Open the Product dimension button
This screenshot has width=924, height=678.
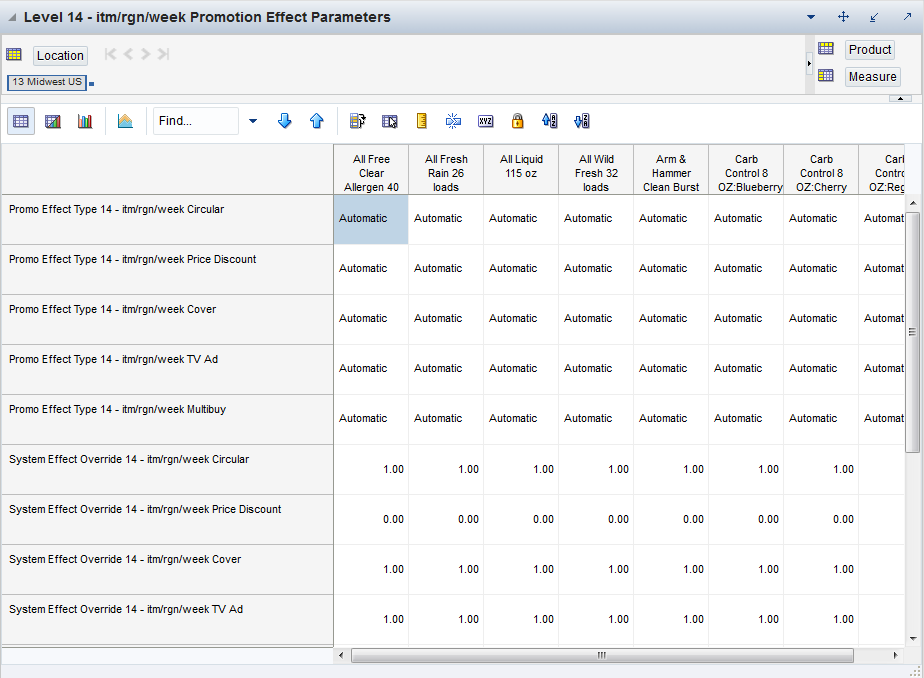869,50
